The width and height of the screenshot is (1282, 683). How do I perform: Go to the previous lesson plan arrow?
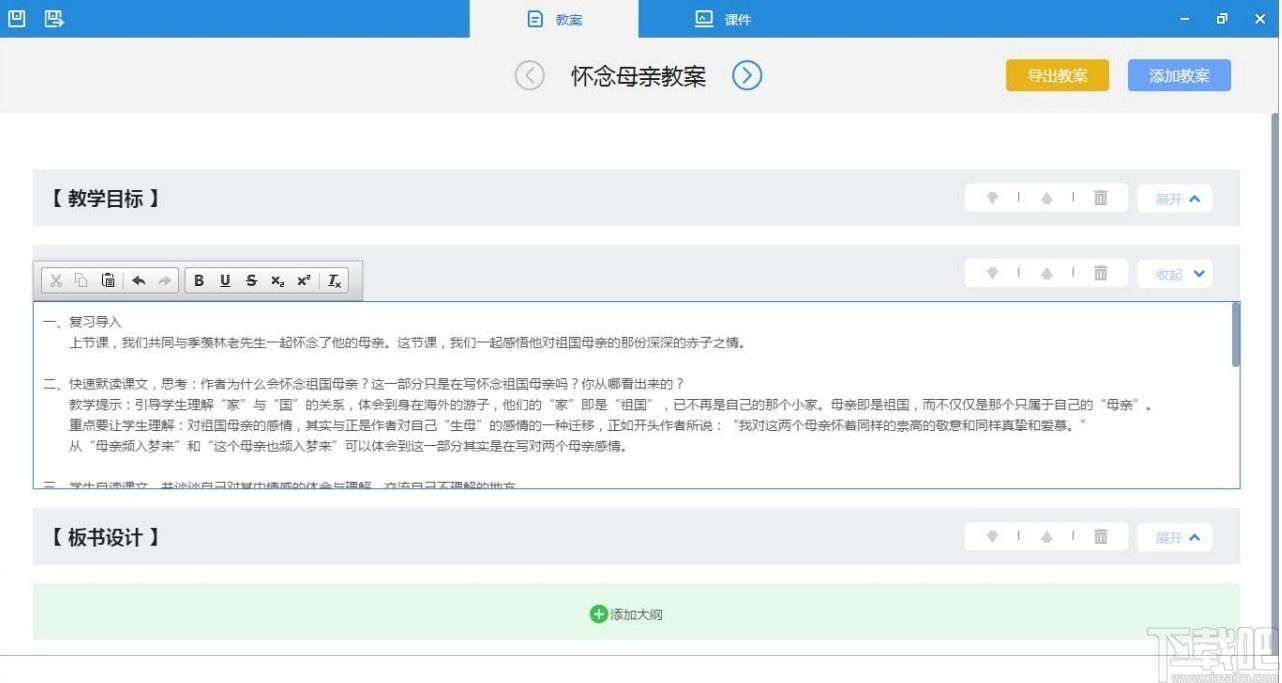(530, 76)
